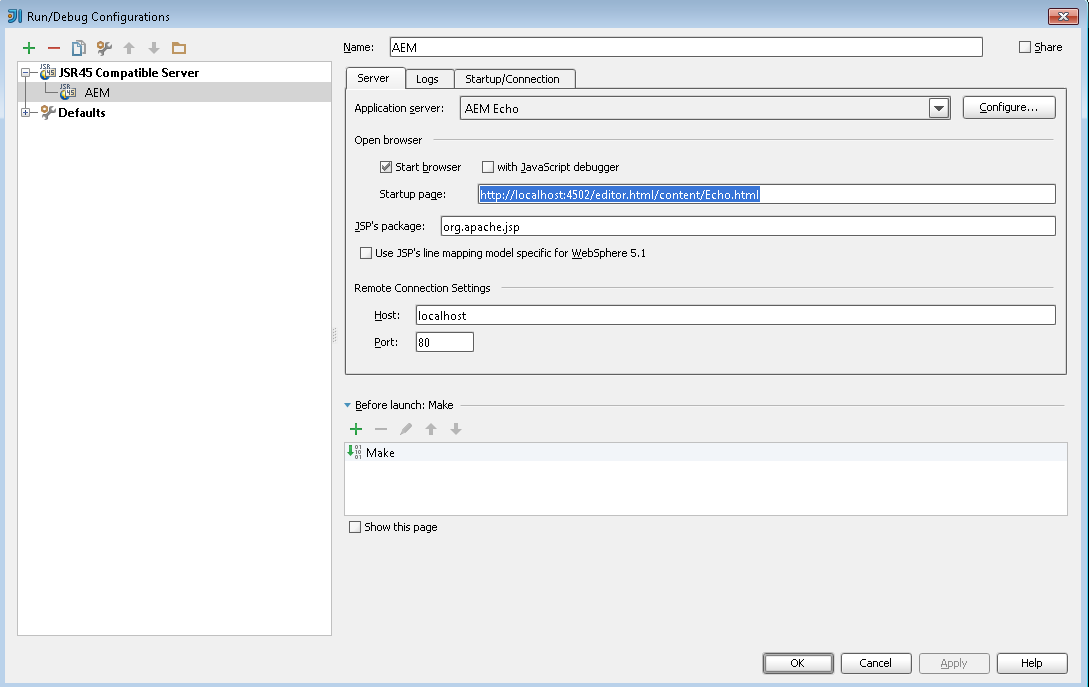This screenshot has height=687, width=1089.
Task: Click the Configure... button
Action: 1008,107
